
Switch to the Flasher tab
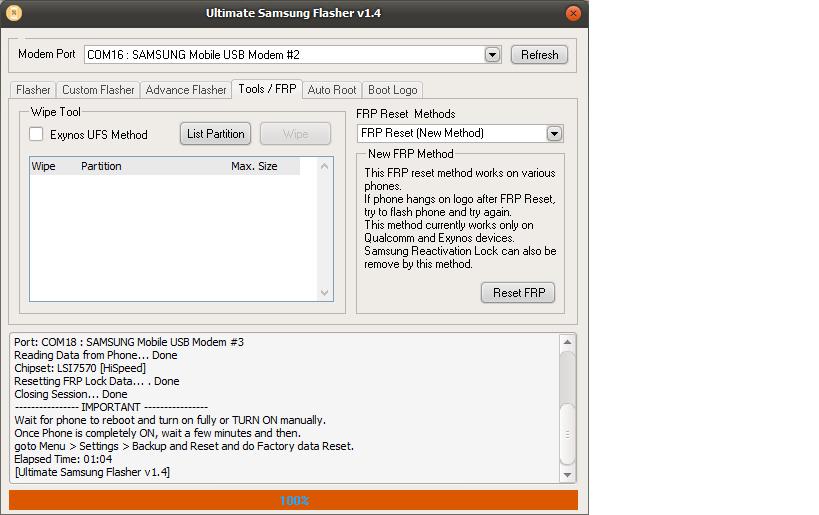(x=33, y=90)
